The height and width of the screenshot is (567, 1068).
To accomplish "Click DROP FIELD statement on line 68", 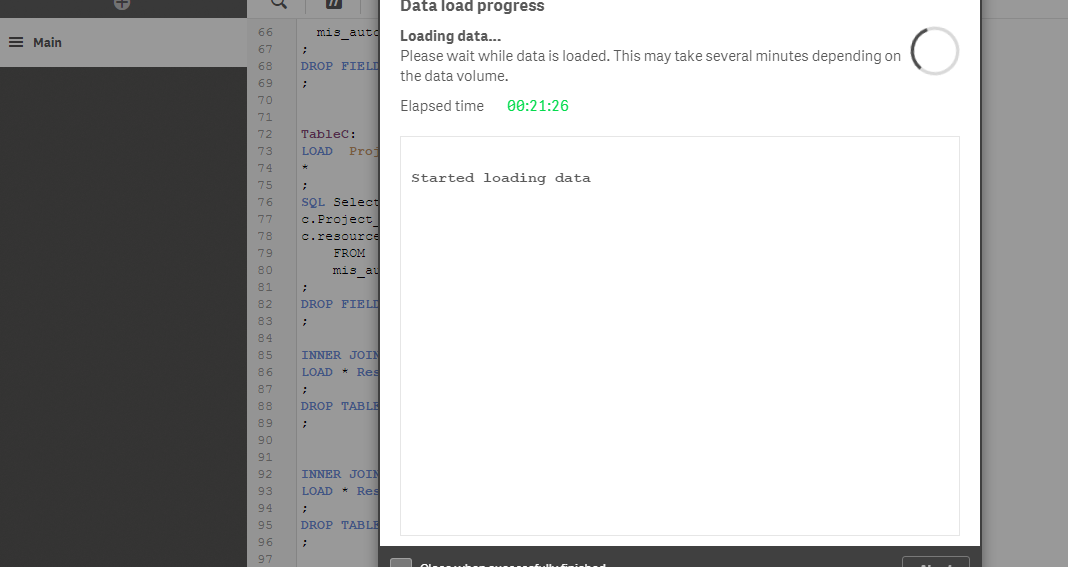I will click(x=340, y=66).
